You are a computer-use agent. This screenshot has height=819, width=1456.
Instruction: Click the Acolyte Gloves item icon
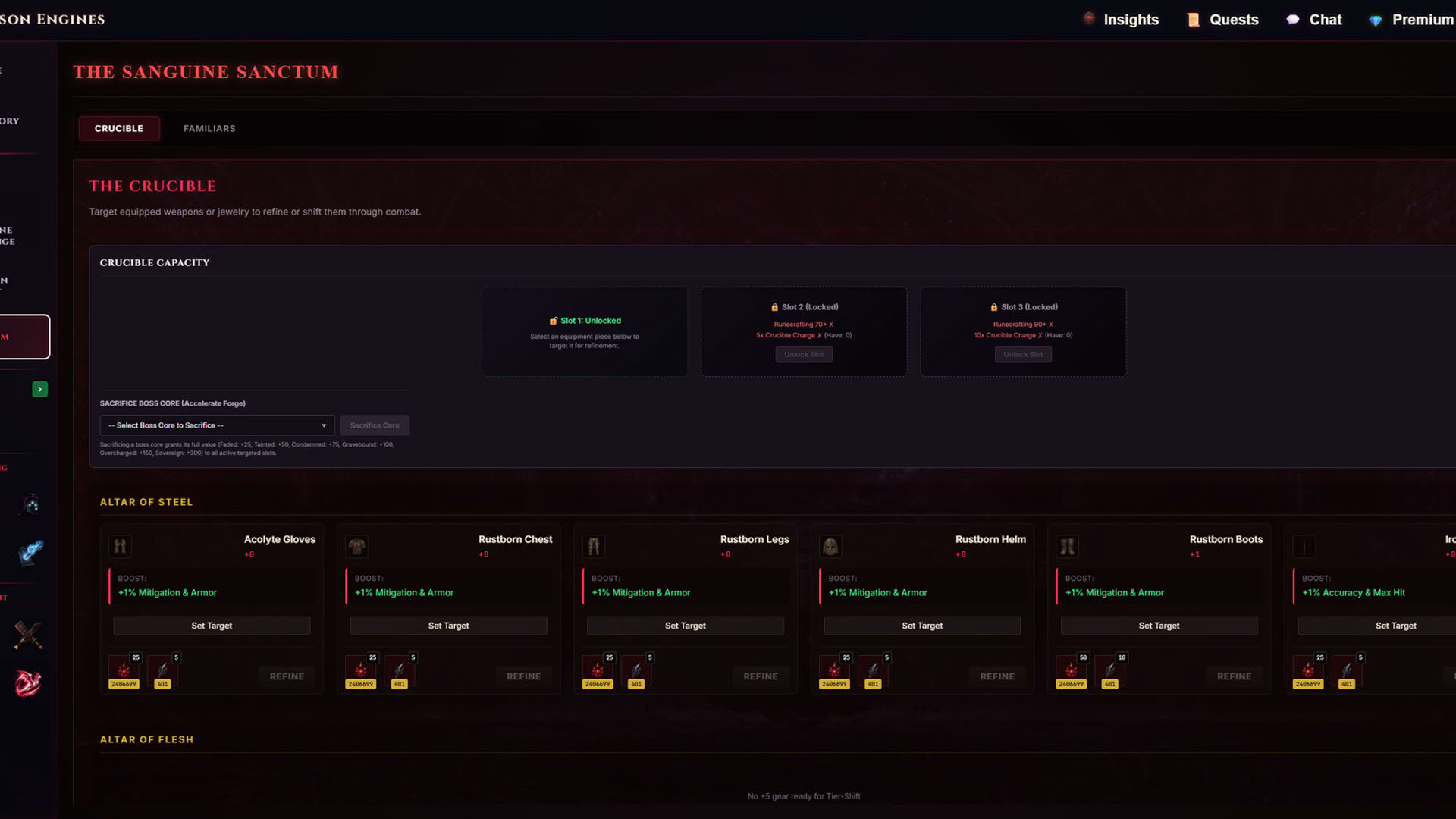[x=120, y=546]
